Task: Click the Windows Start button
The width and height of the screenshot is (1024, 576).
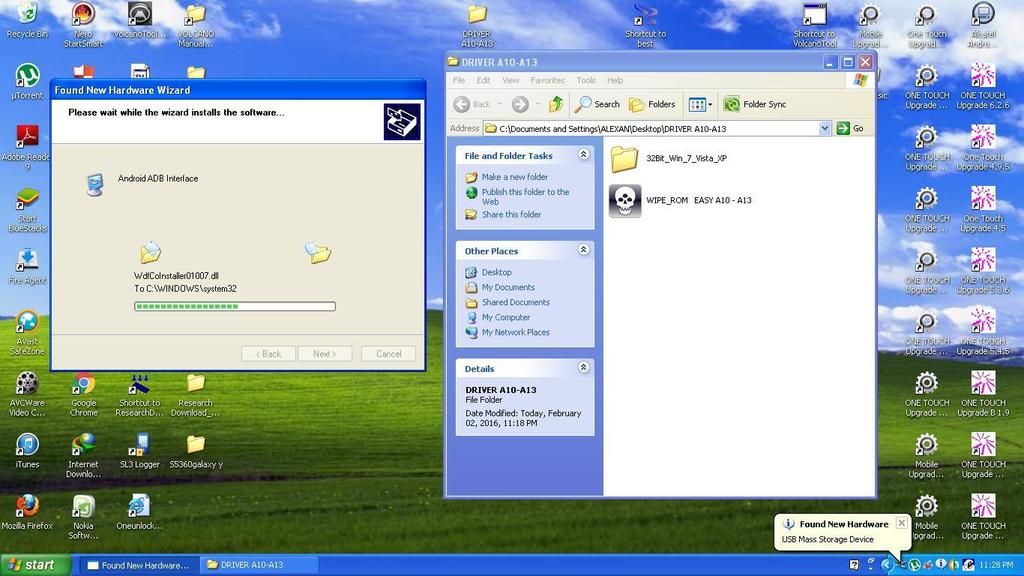Action: pos(35,565)
